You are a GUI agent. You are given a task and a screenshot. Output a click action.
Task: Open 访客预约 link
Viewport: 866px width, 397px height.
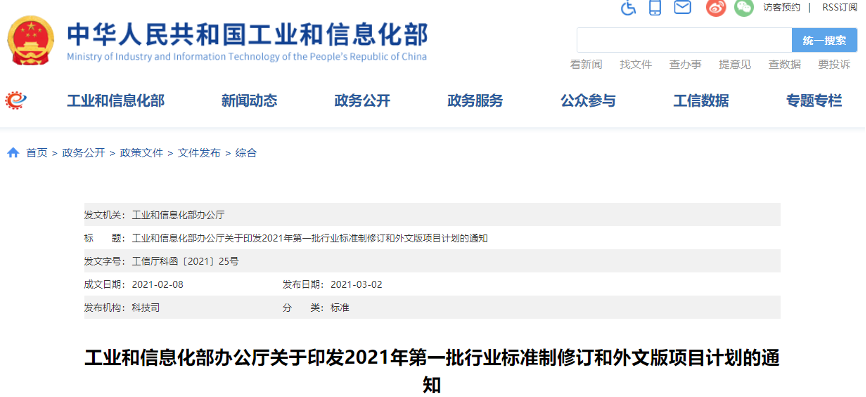pyautogui.click(x=781, y=7)
